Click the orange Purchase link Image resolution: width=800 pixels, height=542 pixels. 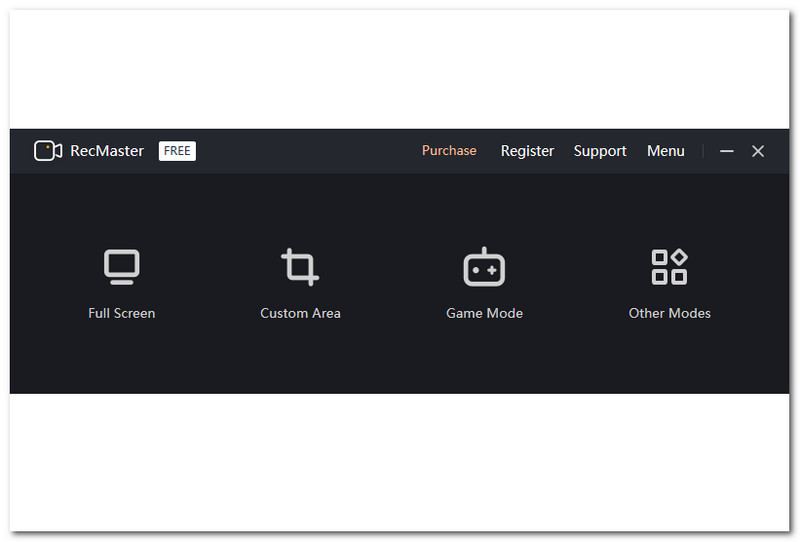tap(449, 151)
